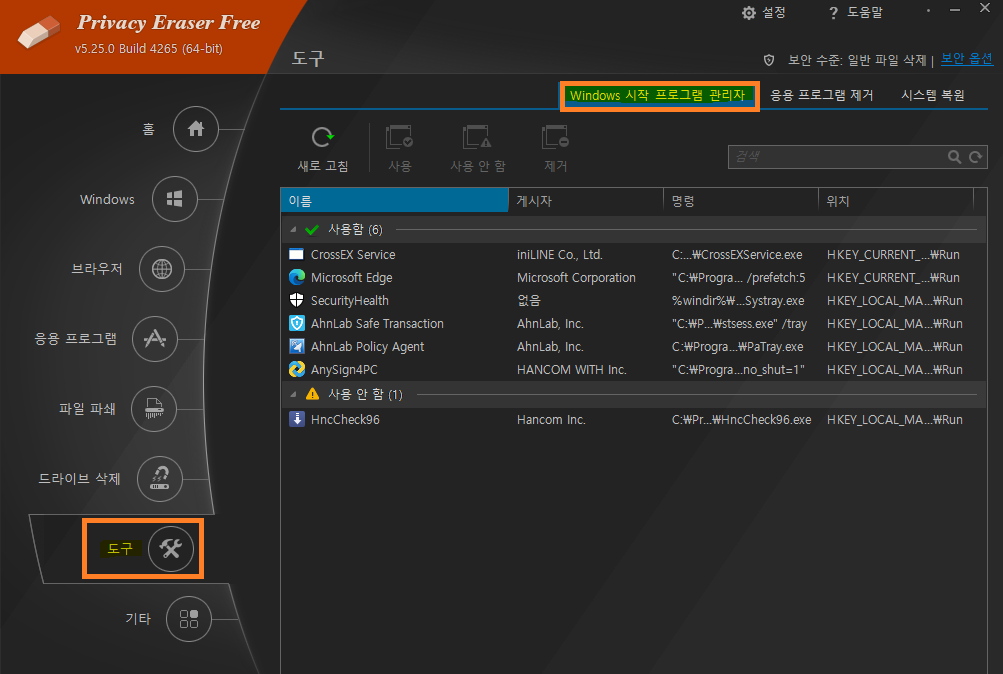
Task: Click the HncCheck96 row icon
Action: (x=297, y=419)
